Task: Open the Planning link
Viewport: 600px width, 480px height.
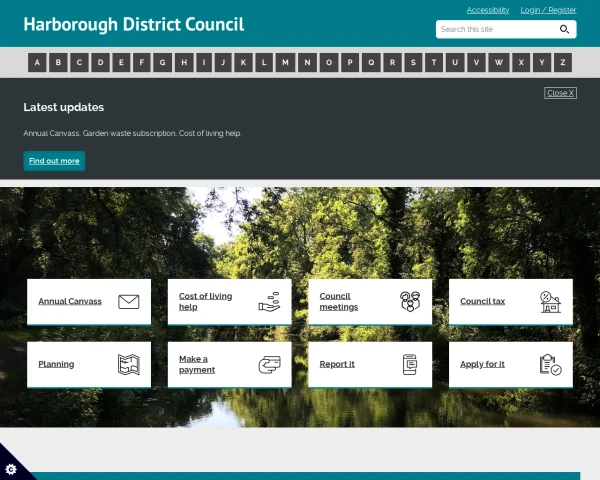Action: pyautogui.click(x=56, y=364)
